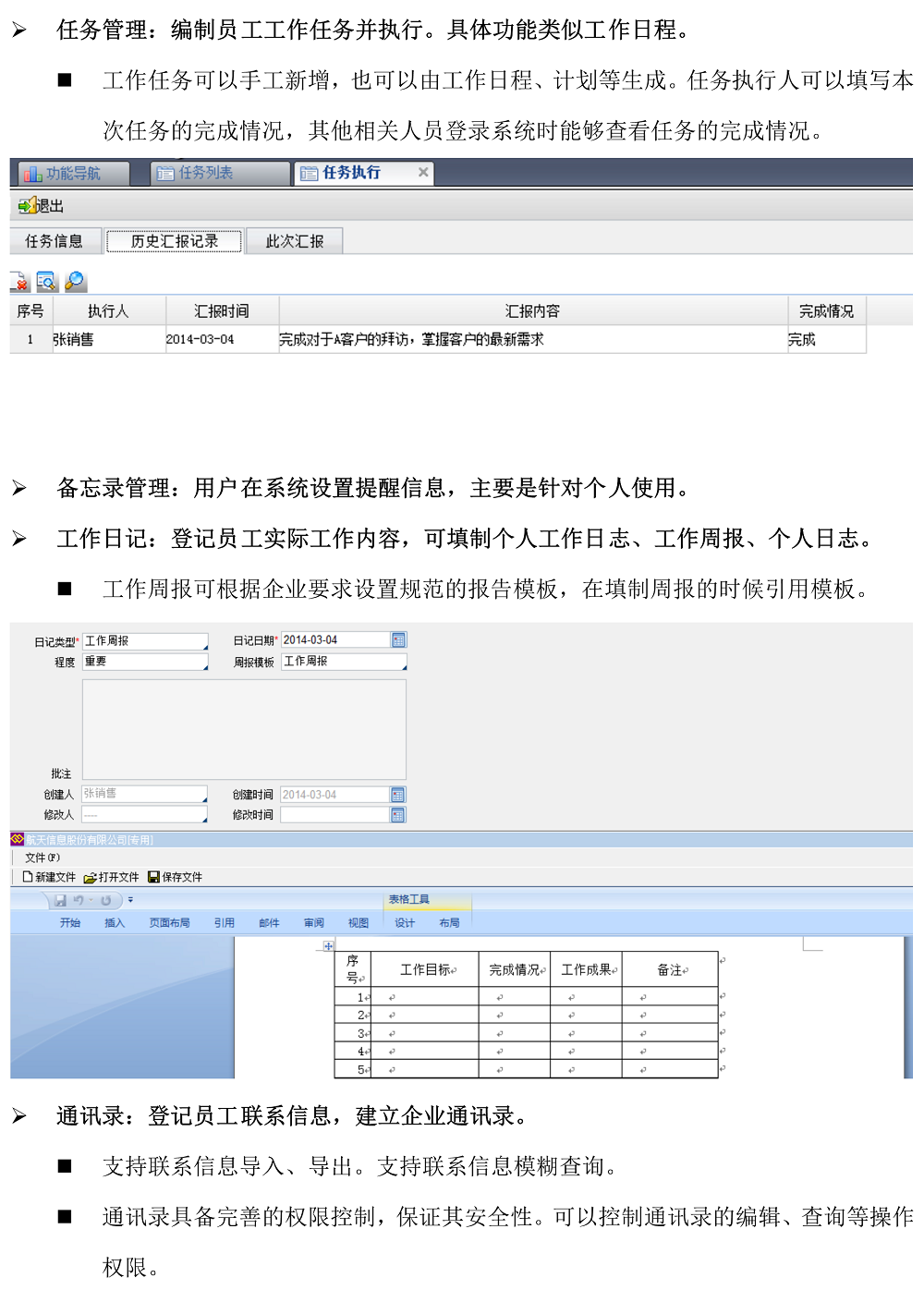This screenshot has height=1302, width=924.
Task: Click the query list icon in toolbar
Action: (x=46, y=282)
